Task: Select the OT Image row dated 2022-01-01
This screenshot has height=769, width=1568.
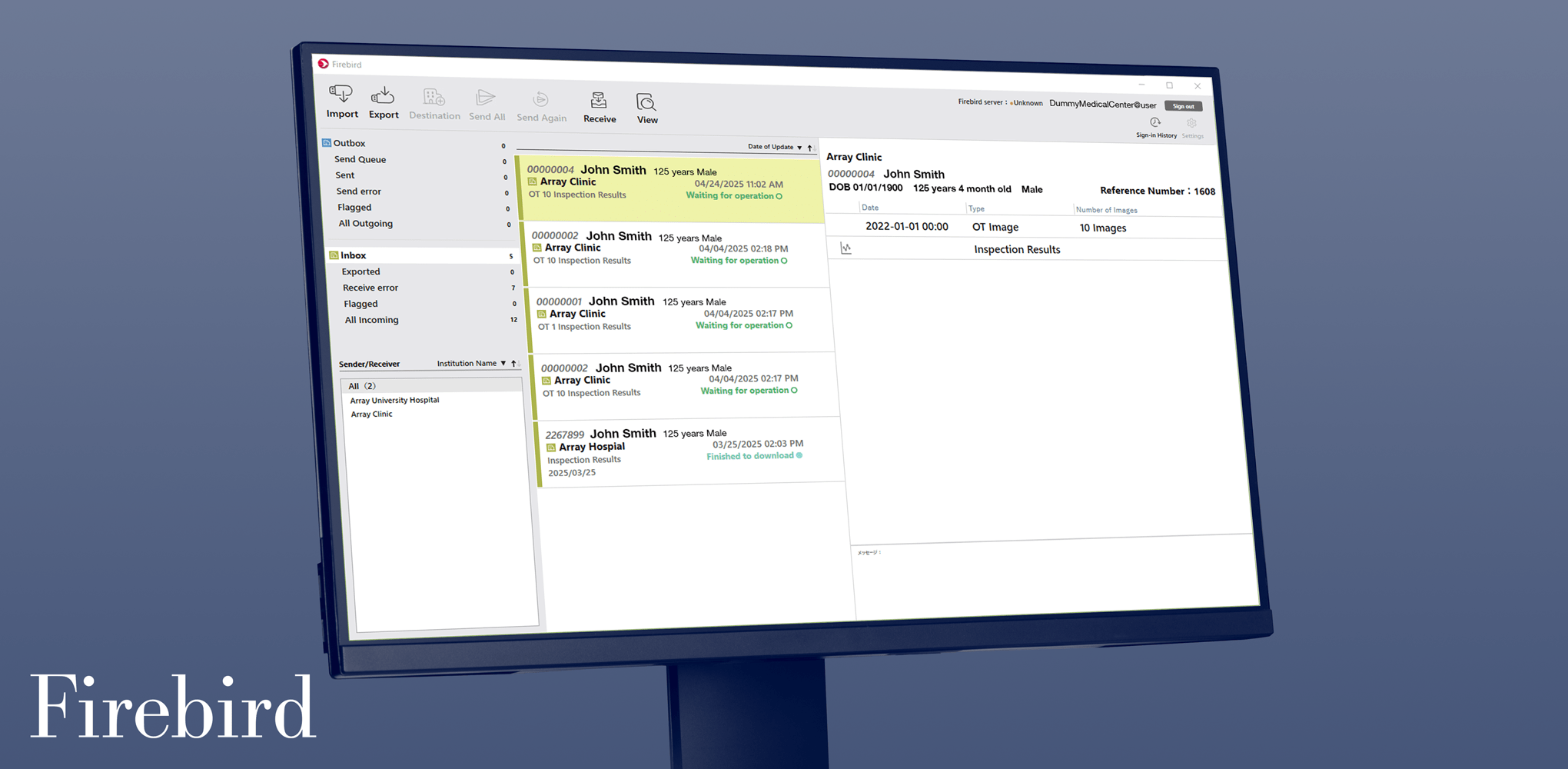Action: pos(995,227)
